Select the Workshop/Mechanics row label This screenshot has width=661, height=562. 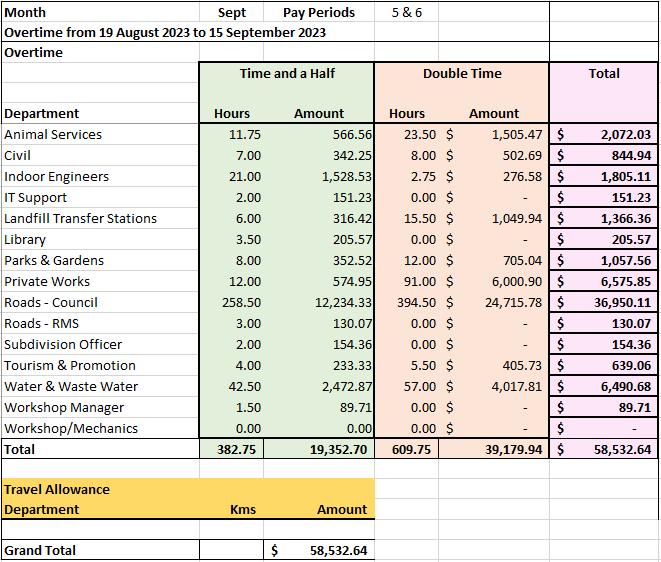100,428
